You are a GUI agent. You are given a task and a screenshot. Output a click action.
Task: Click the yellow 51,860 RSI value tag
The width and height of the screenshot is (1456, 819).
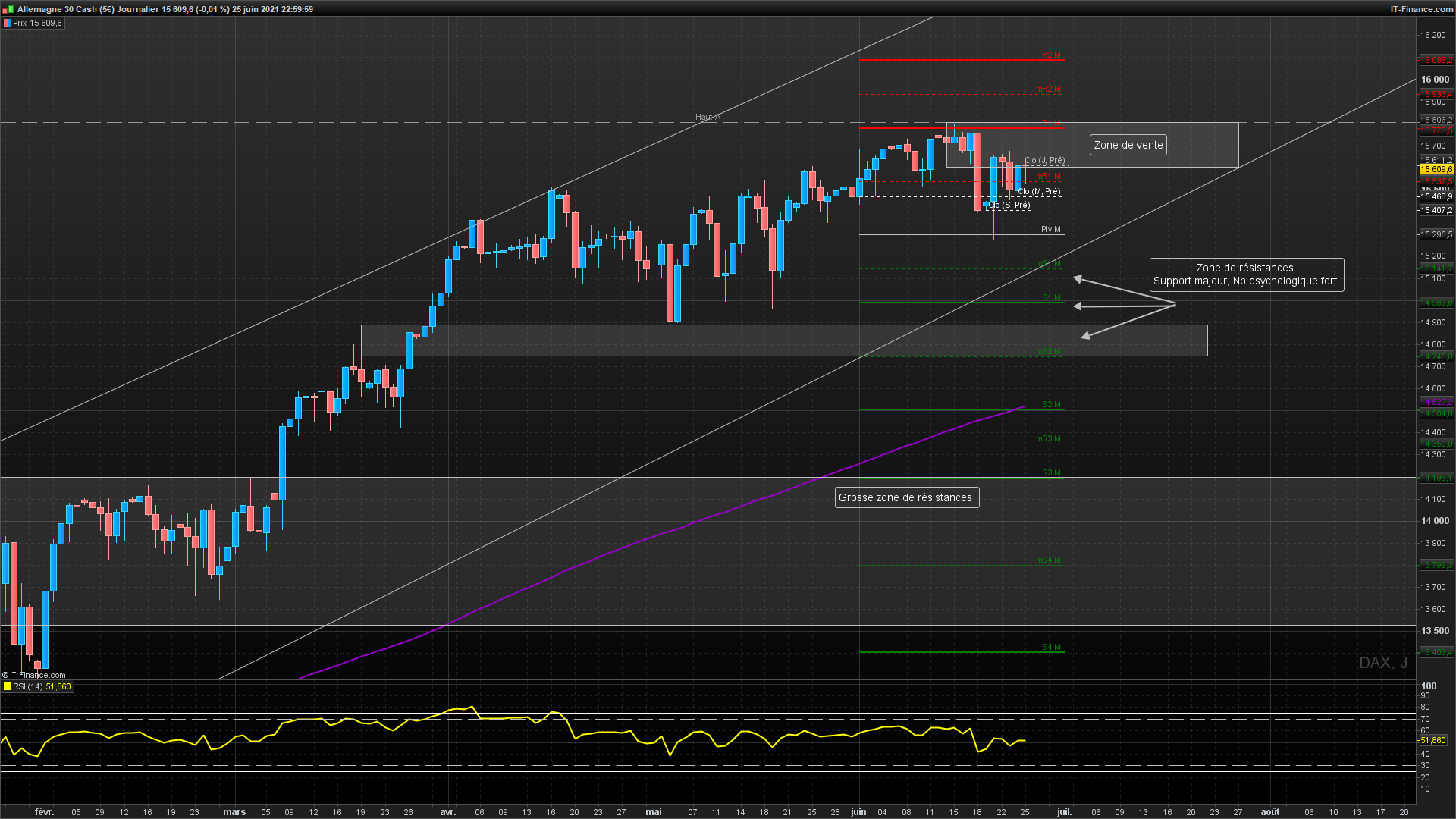click(x=1432, y=741)
